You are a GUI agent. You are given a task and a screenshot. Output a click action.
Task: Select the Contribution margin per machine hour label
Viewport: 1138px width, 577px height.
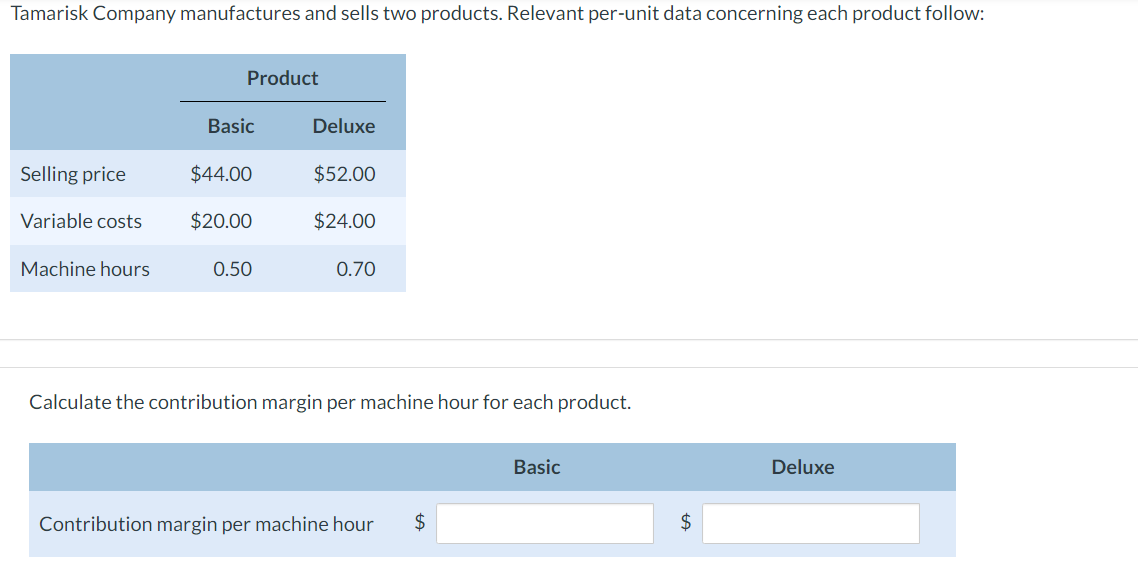click(206, 524)
